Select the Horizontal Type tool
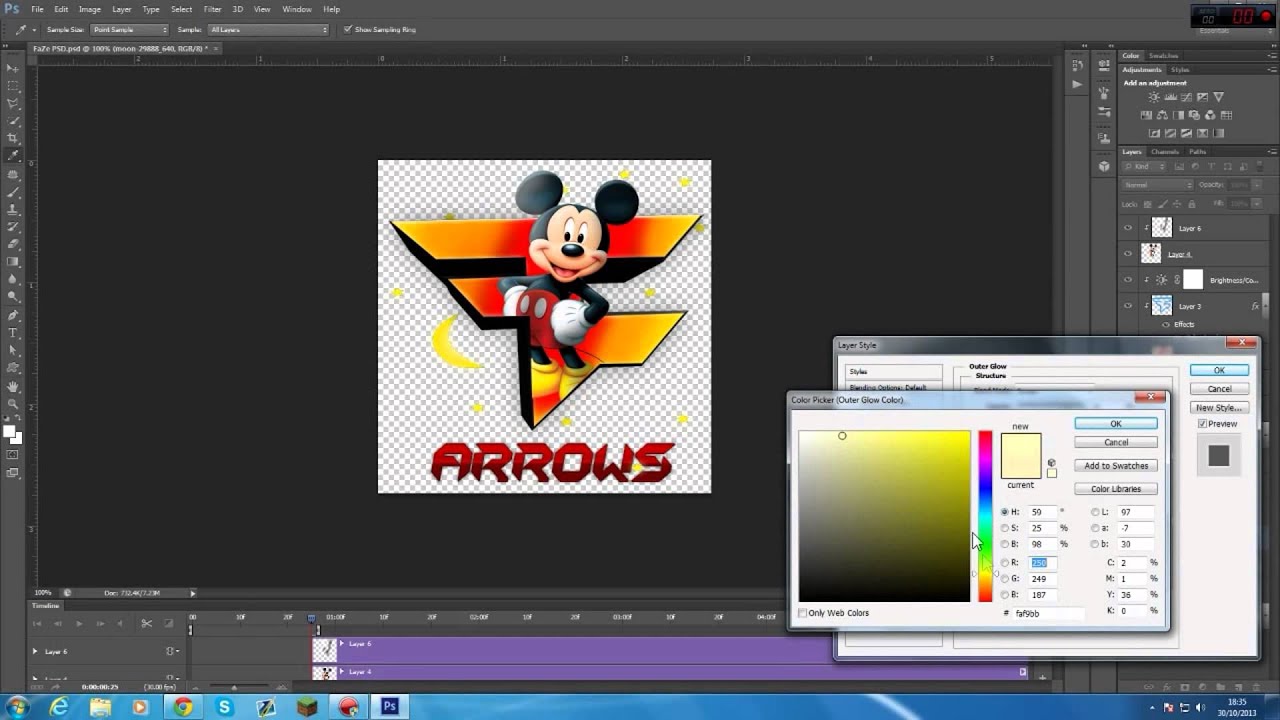This screenshot has height=720, width=1280. point(13,332)
